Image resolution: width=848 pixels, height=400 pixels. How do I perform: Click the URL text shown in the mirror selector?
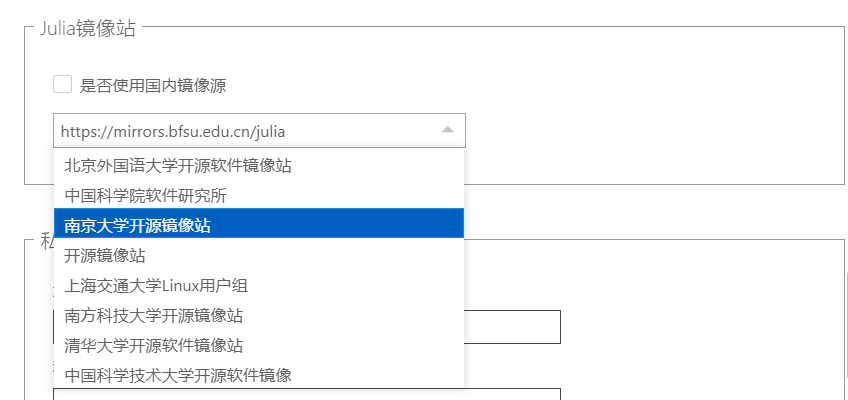[x=180, y=131]
